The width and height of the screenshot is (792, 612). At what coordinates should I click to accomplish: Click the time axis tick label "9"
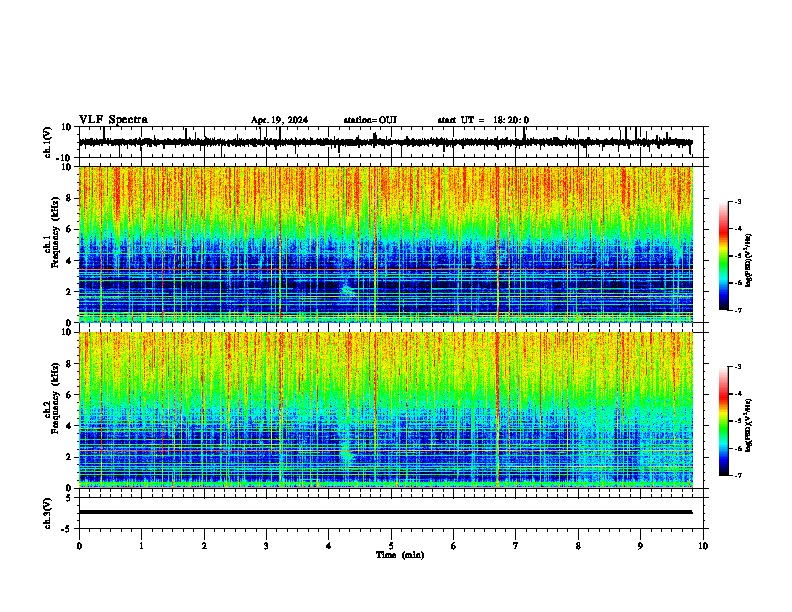coord(640,546)
